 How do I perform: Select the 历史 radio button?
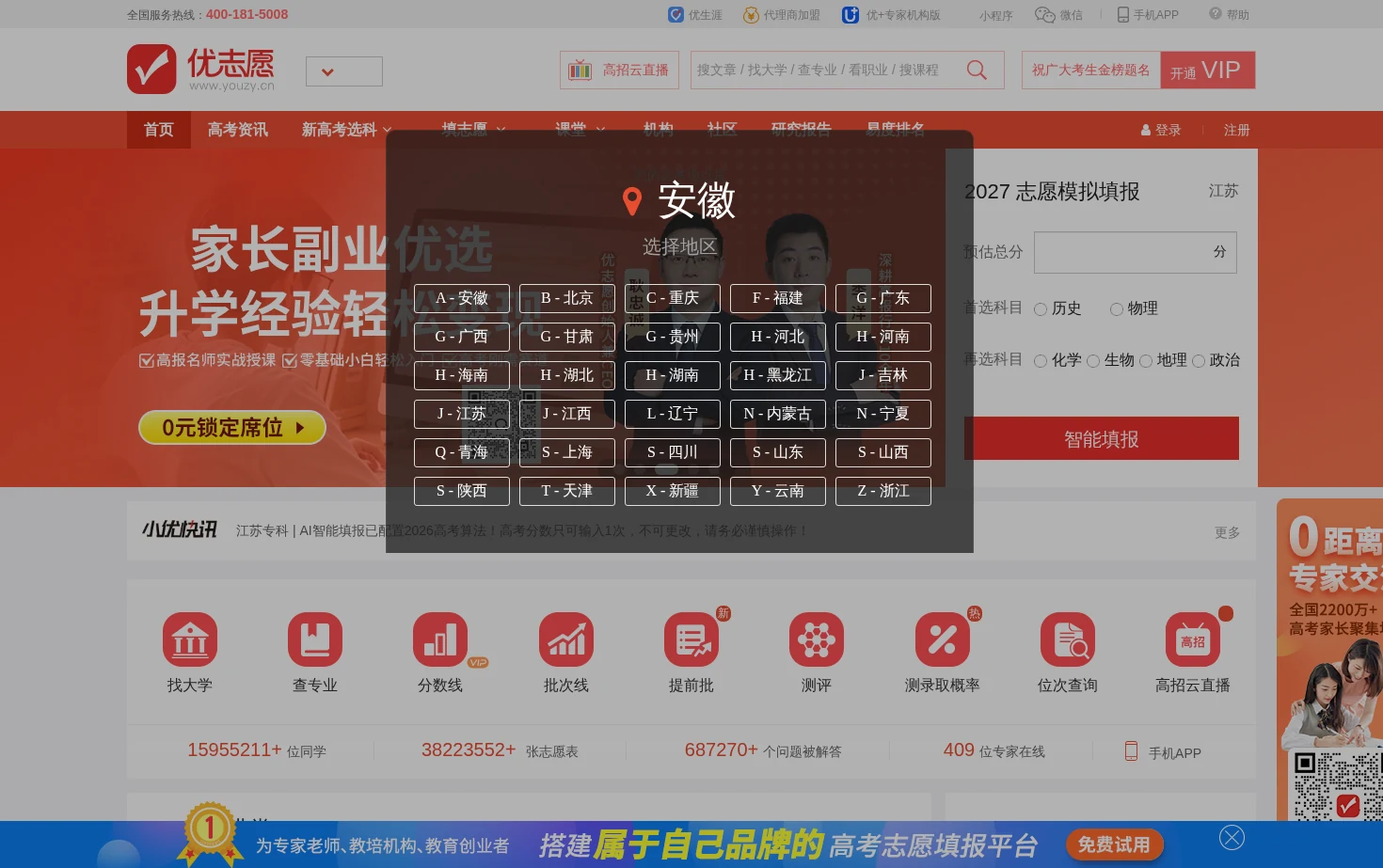pyautogui.click(x=1041, y=309)
